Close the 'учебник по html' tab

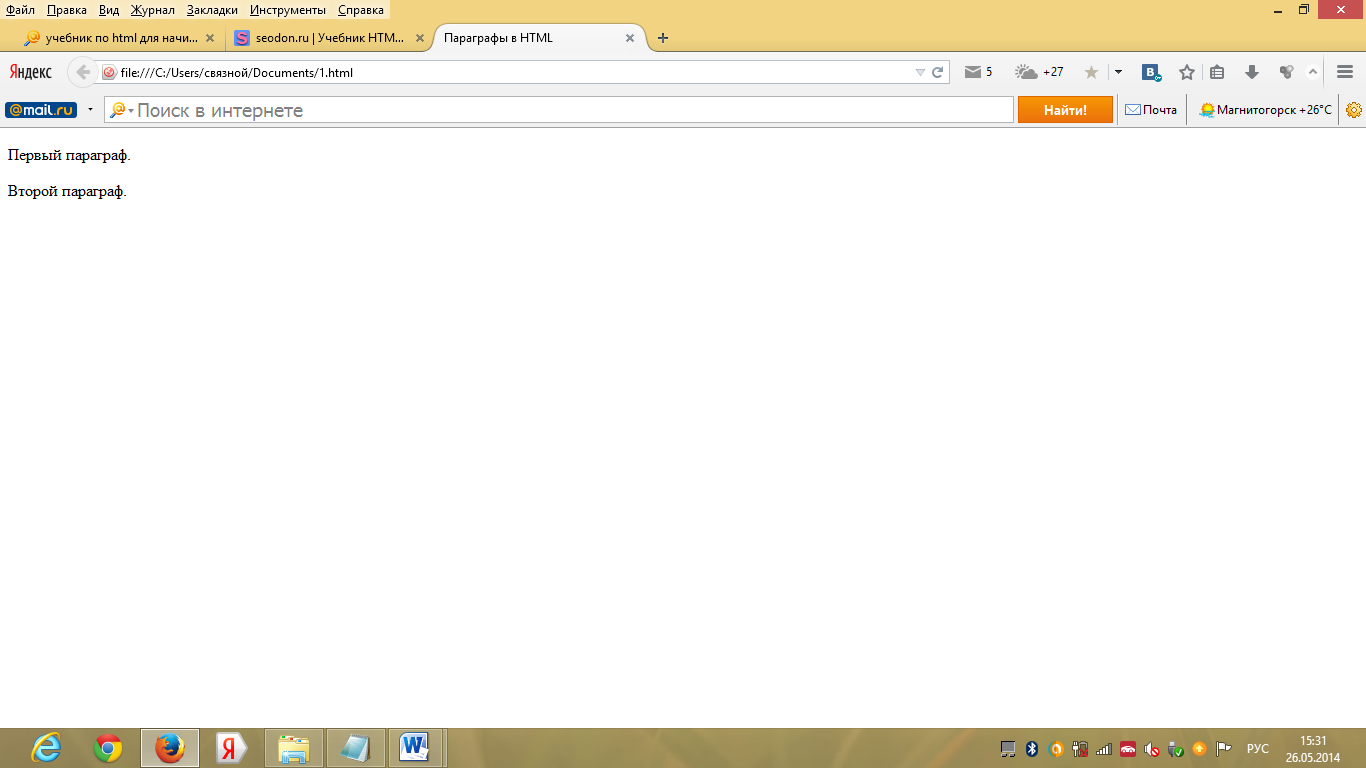(x=210, y=38)
